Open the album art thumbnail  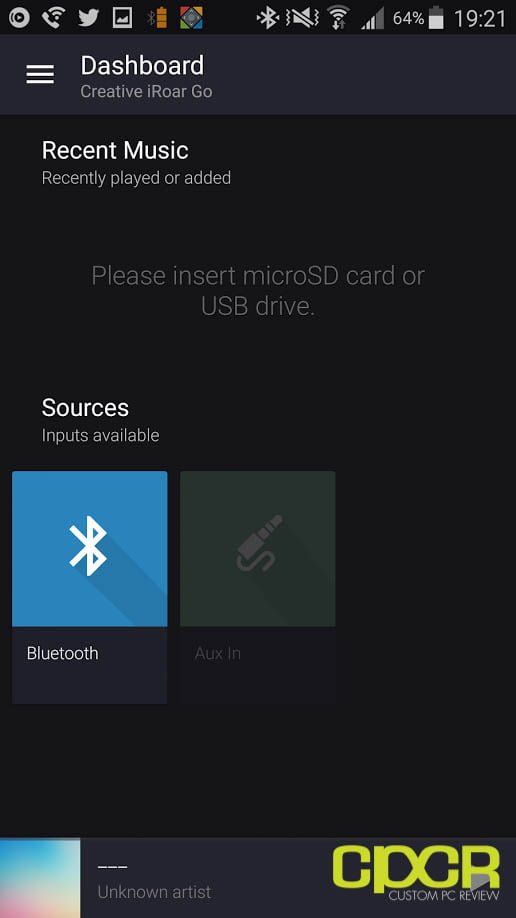[x=40, y=878]
